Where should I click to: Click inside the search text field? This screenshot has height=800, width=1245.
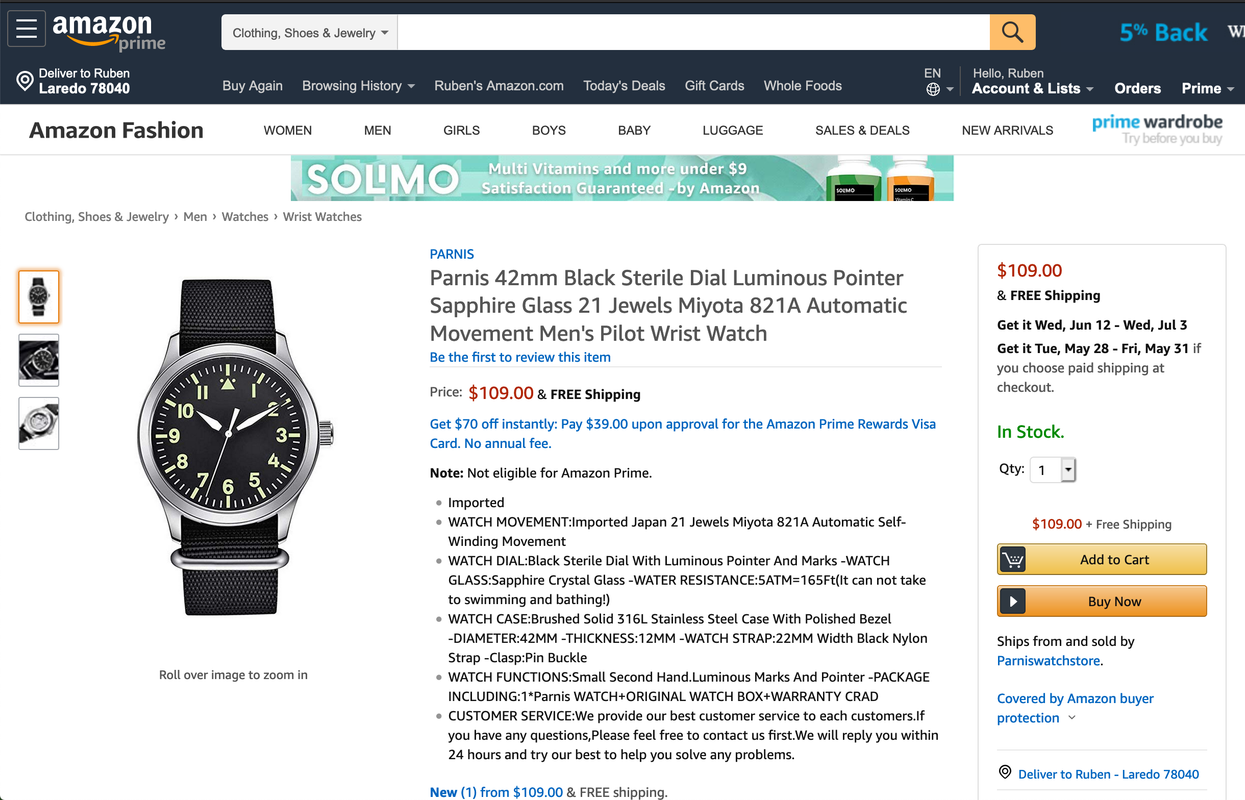tap(693, 32)
